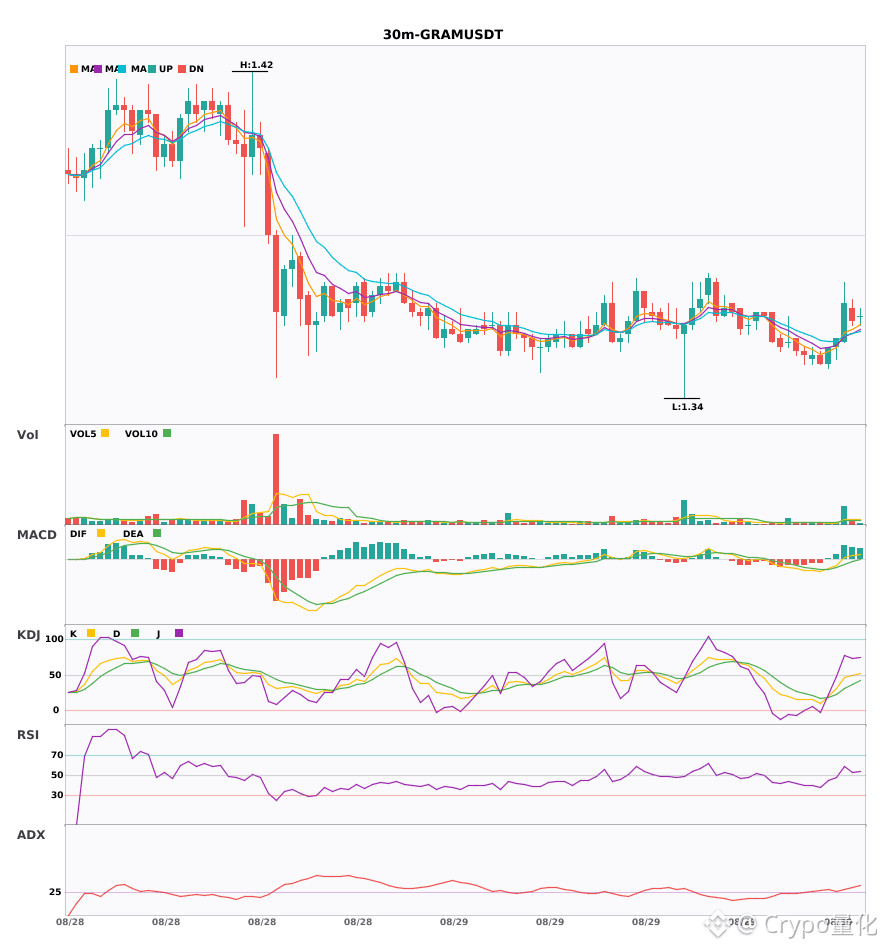Select the green D line swatch
Screen dimensions: 885x950
(x=135, y=633)
